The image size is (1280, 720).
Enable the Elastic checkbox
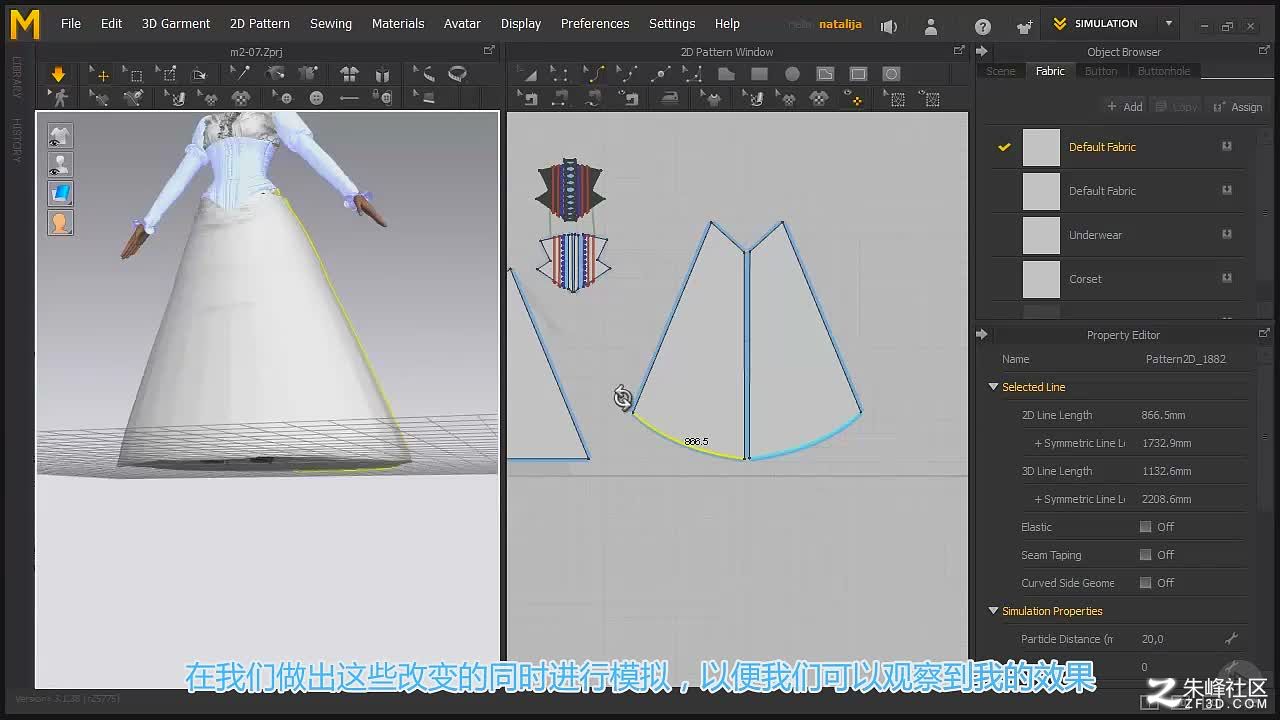[1145, 527]
